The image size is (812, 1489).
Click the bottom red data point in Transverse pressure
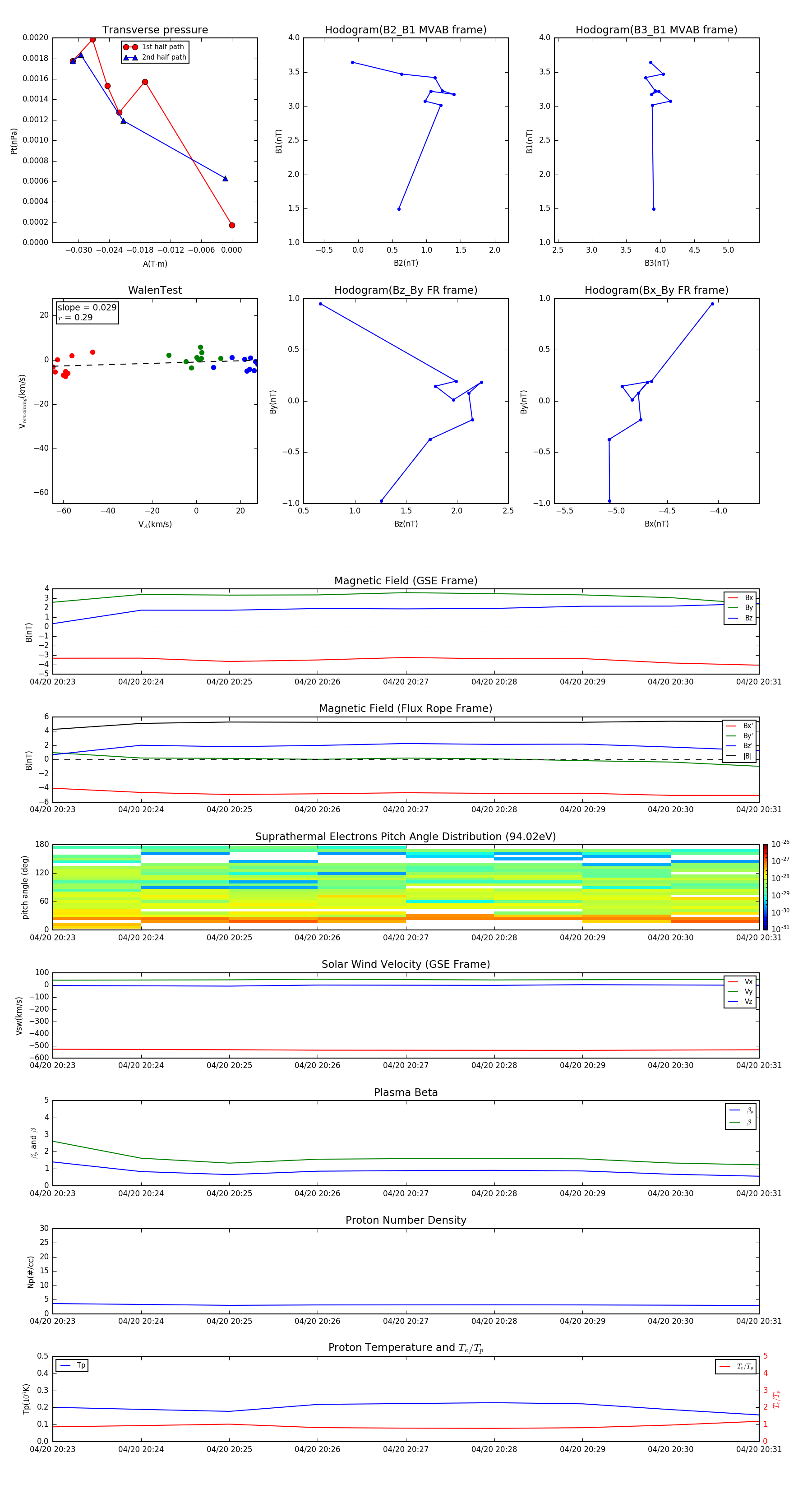(x=232, y=226)
